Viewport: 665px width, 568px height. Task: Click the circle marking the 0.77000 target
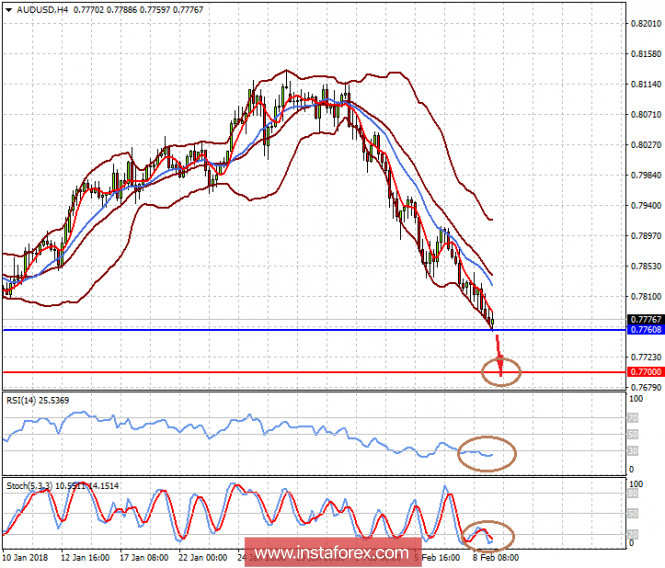(x=500, y=372)
